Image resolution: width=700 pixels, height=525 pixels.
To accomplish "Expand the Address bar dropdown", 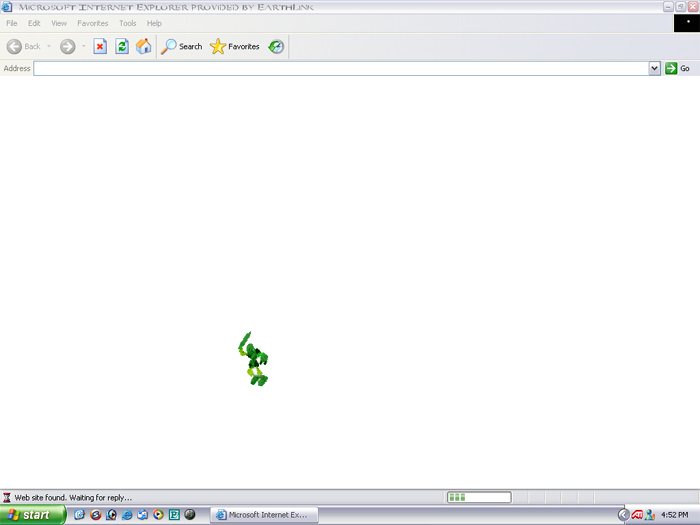I will 654,68.
